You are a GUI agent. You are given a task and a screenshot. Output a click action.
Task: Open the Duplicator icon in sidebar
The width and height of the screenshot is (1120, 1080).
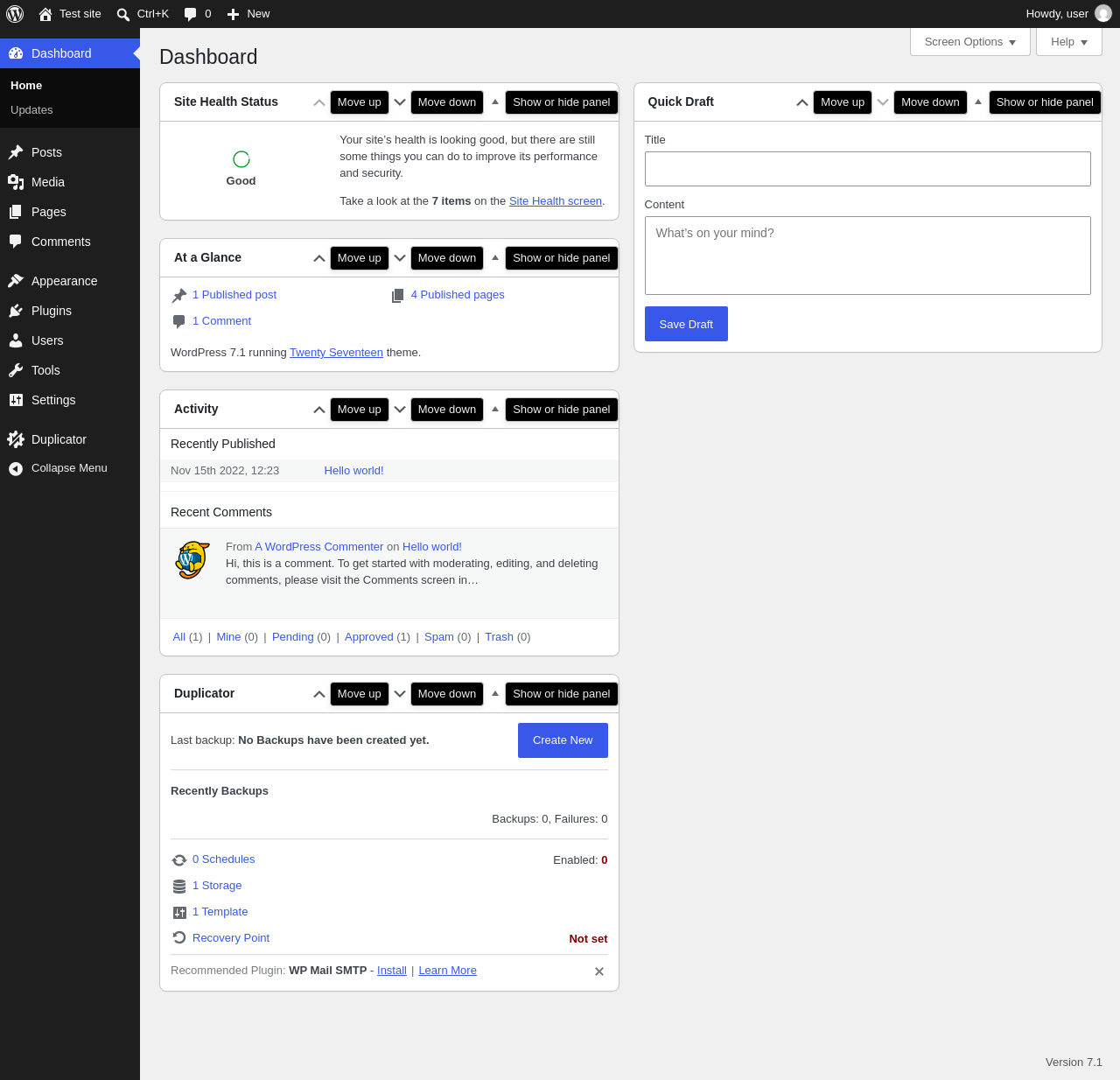(x=16, y=439)
